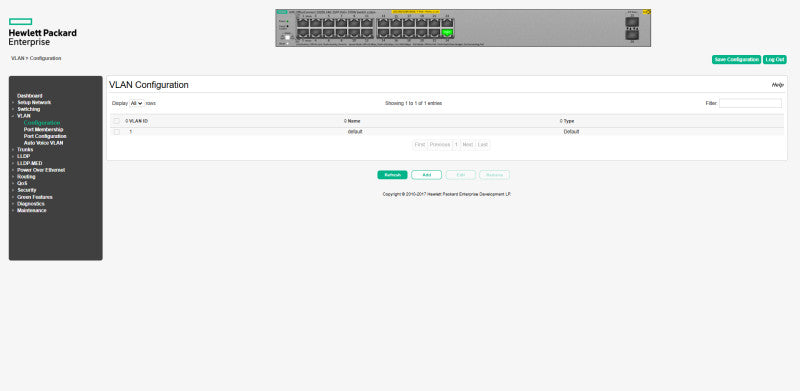The height and width of the screenshot is (391, 800).
Task: Go to Auto Voice VLAN page
Action: click(x=43, y=143)
